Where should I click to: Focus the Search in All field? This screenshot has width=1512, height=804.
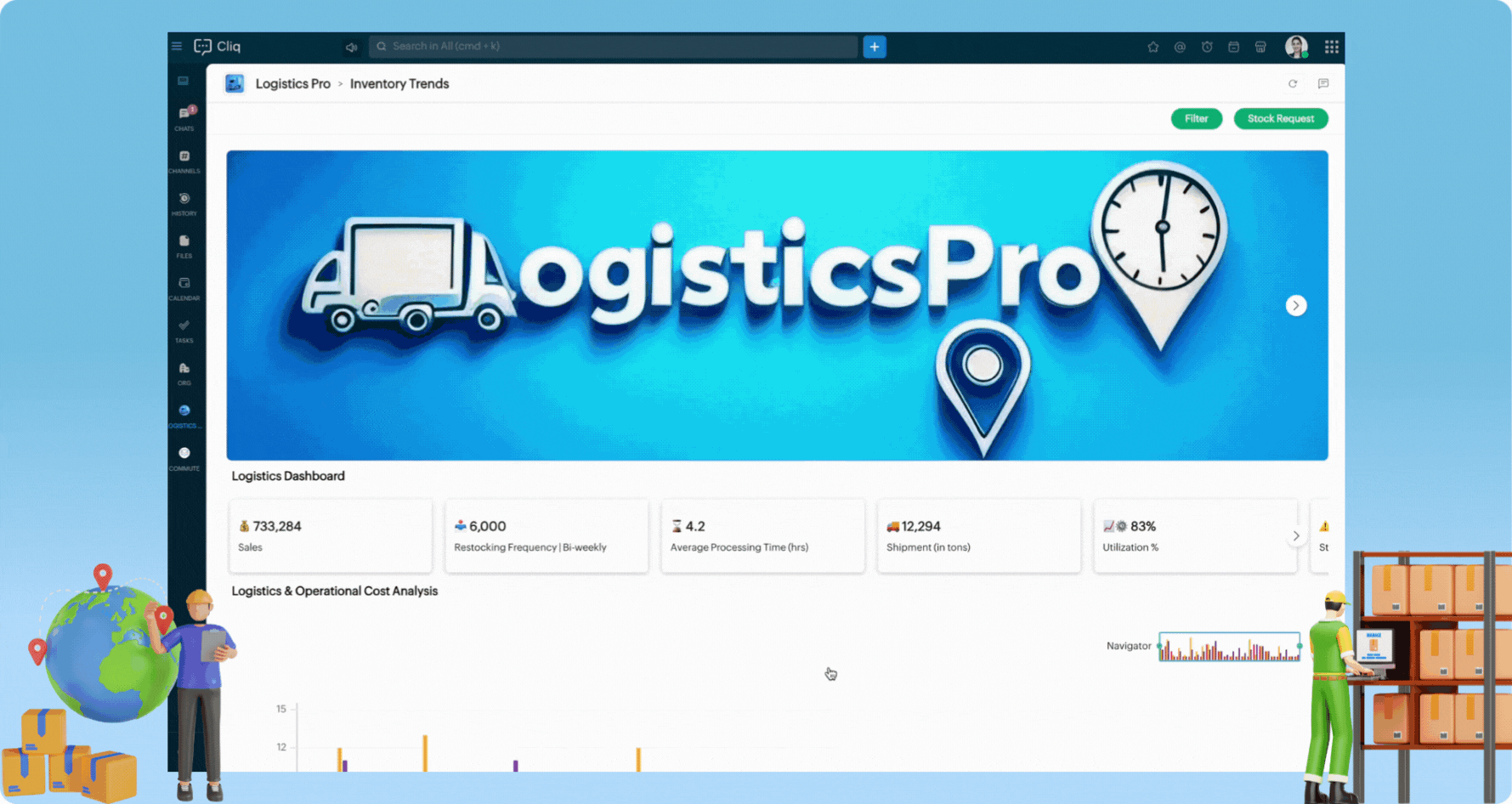(x=613, y=47)
